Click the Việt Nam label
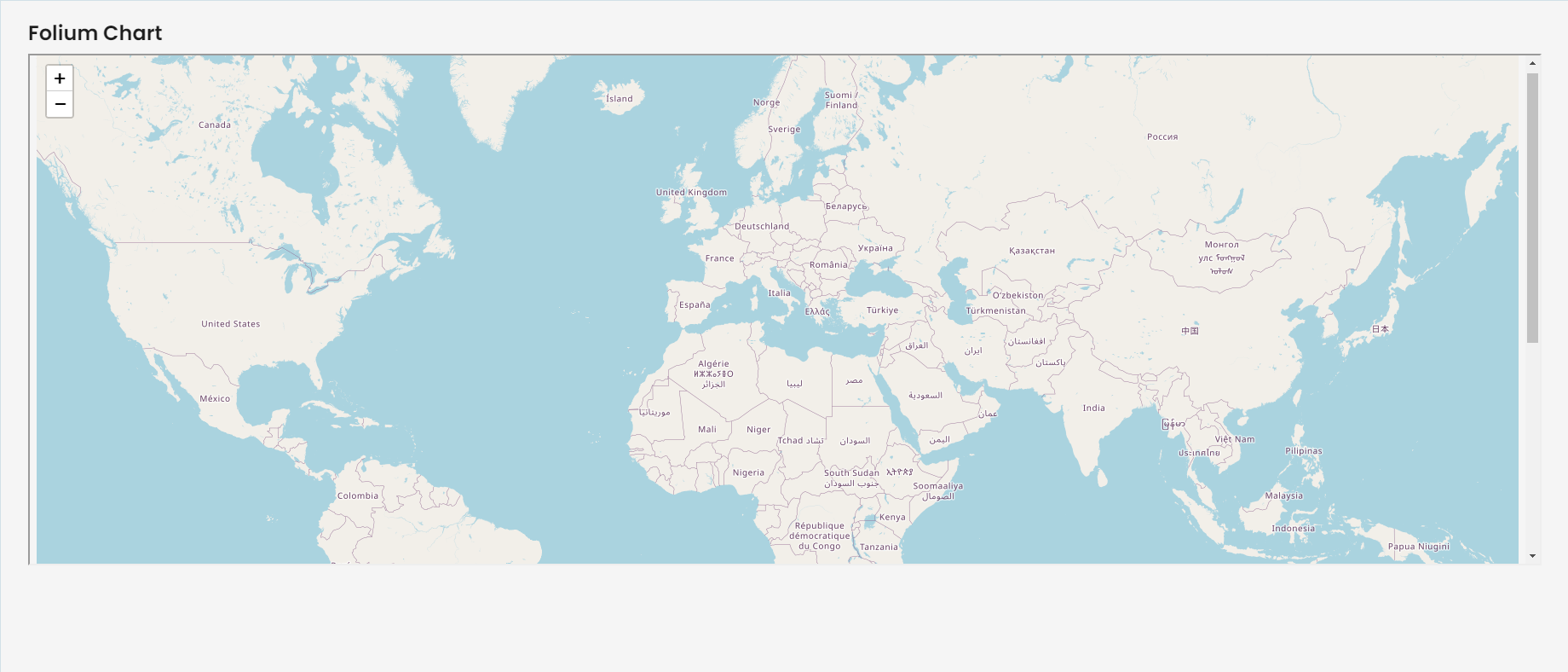The height and width of the screenshot is (672, 1568). click(x=1235, y=440)
